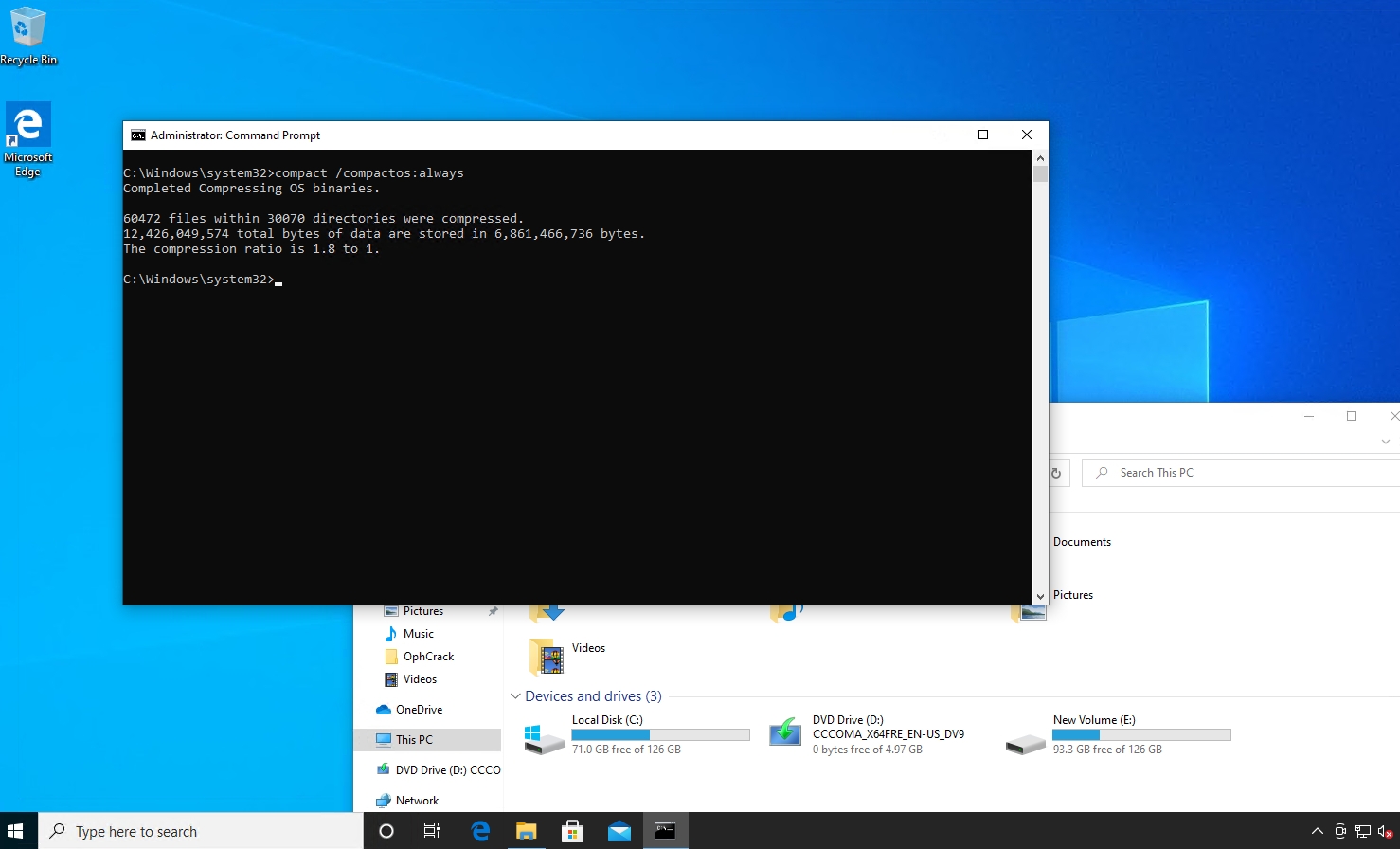
Task: Collapse the Devices and drives section
Action: click(x=515, y=696)
